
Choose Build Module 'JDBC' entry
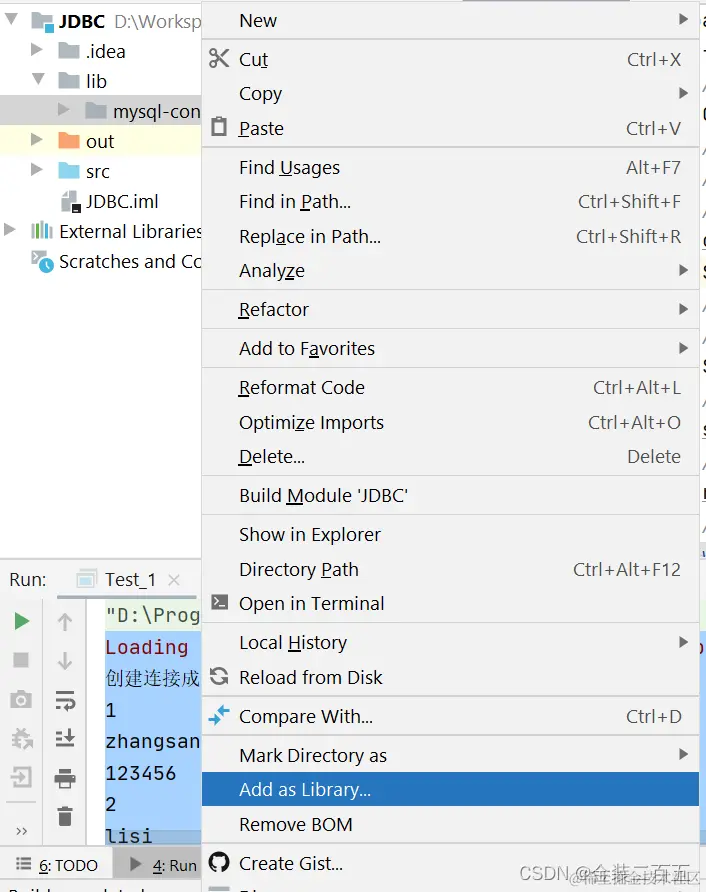[x=450, y=495]
